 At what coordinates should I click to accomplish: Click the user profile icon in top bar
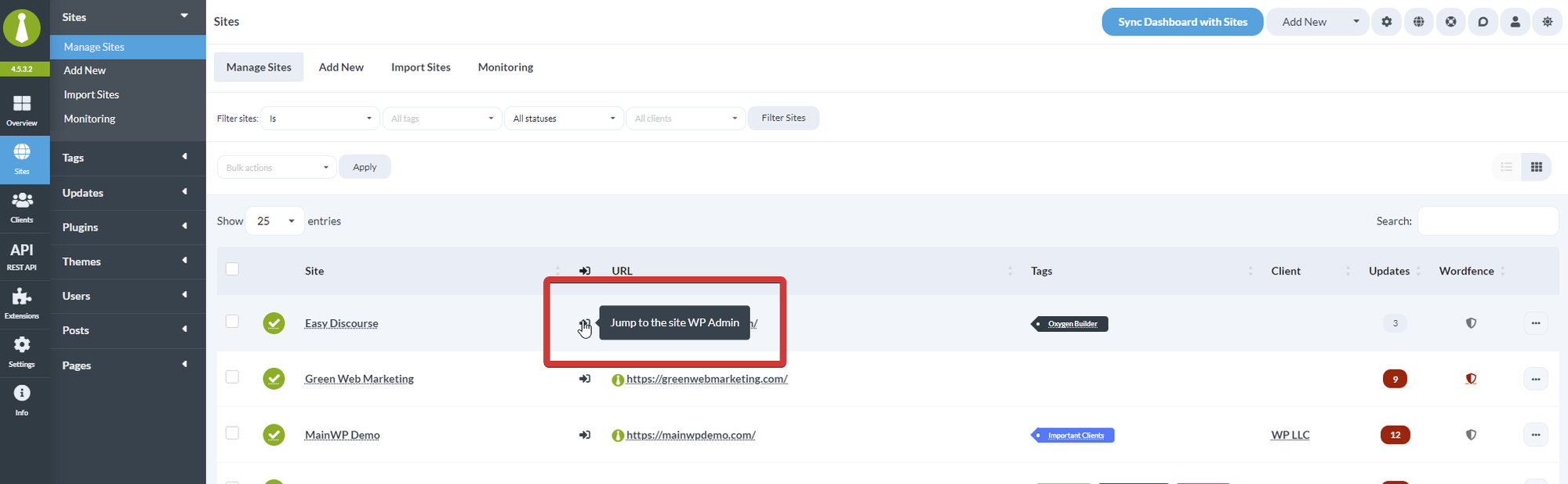coord(1515,22)
